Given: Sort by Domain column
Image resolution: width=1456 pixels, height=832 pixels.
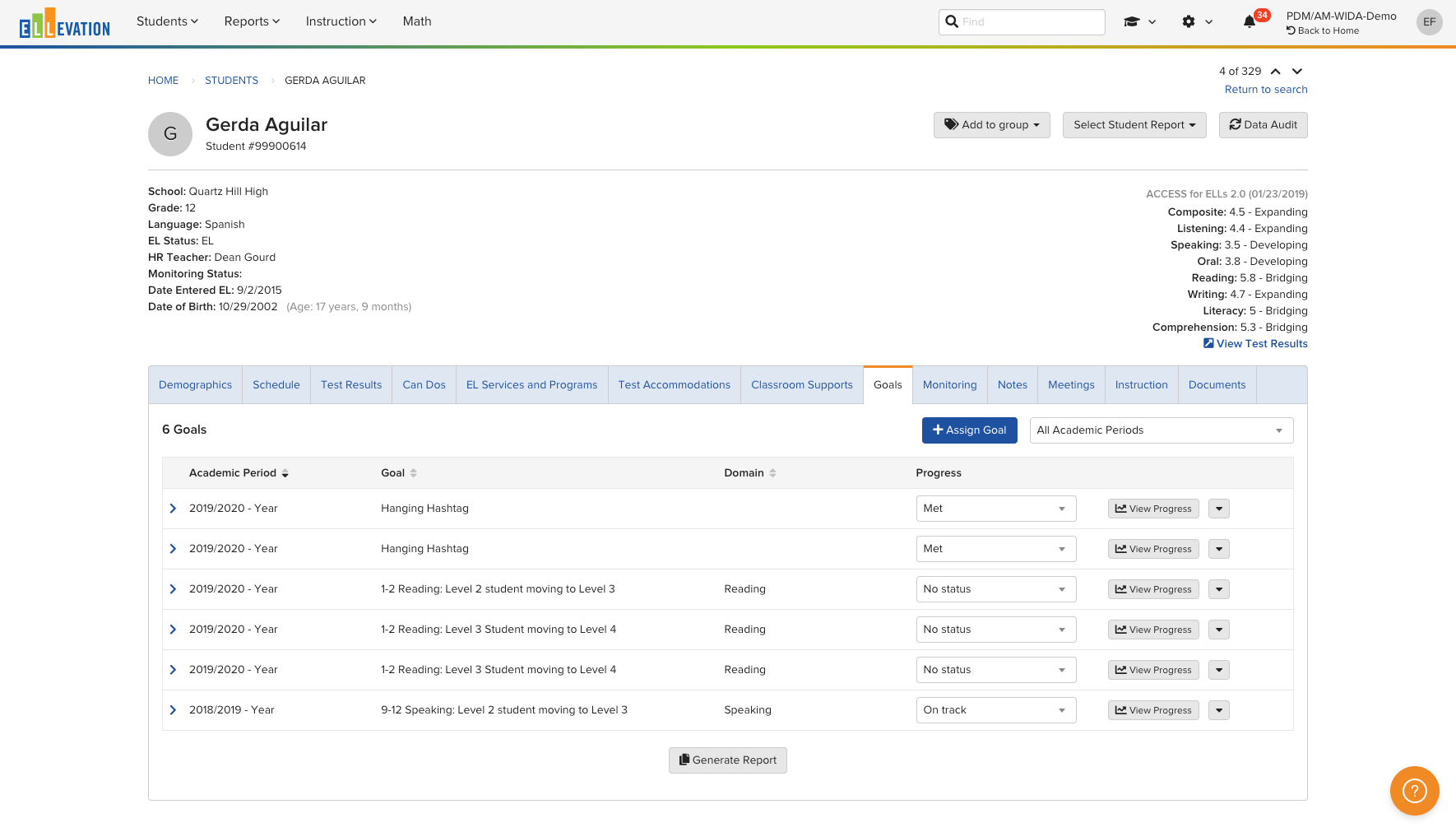Looking at the screenshot, I should (x=750, y=473).
